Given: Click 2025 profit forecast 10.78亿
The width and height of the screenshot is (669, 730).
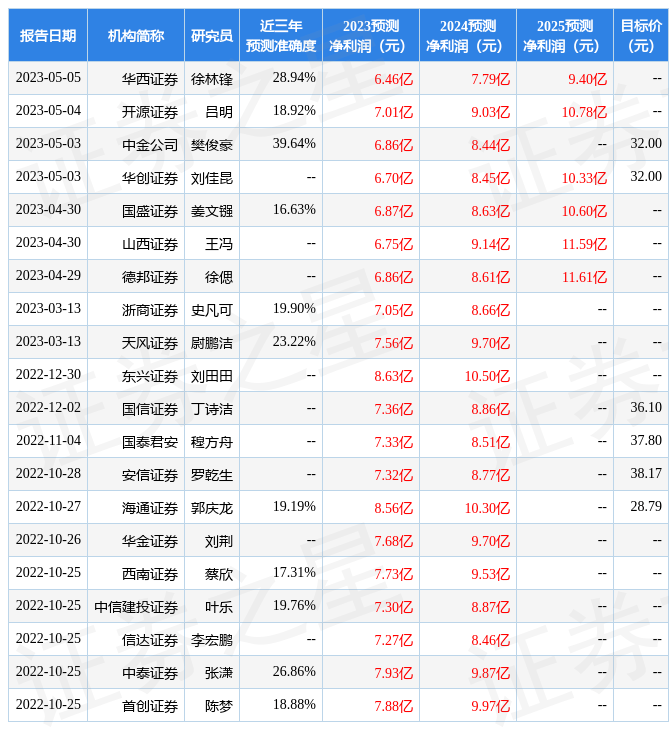Looking at the screenshot, I should click(585, 112).
